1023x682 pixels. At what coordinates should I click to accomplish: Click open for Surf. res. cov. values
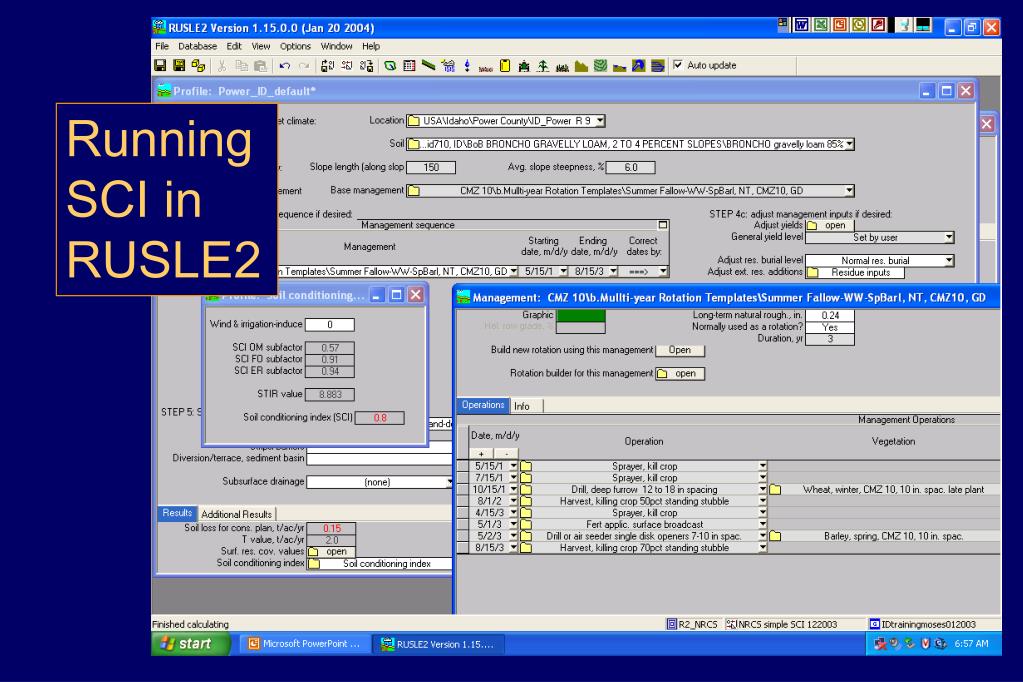click(x=331, y=551)
